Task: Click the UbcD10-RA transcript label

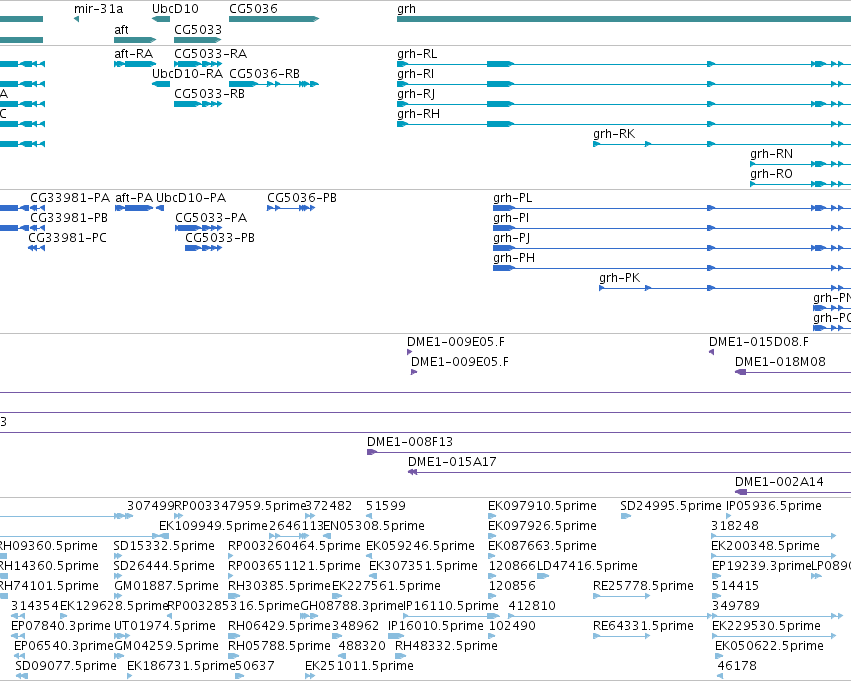Action: (187, 74)
